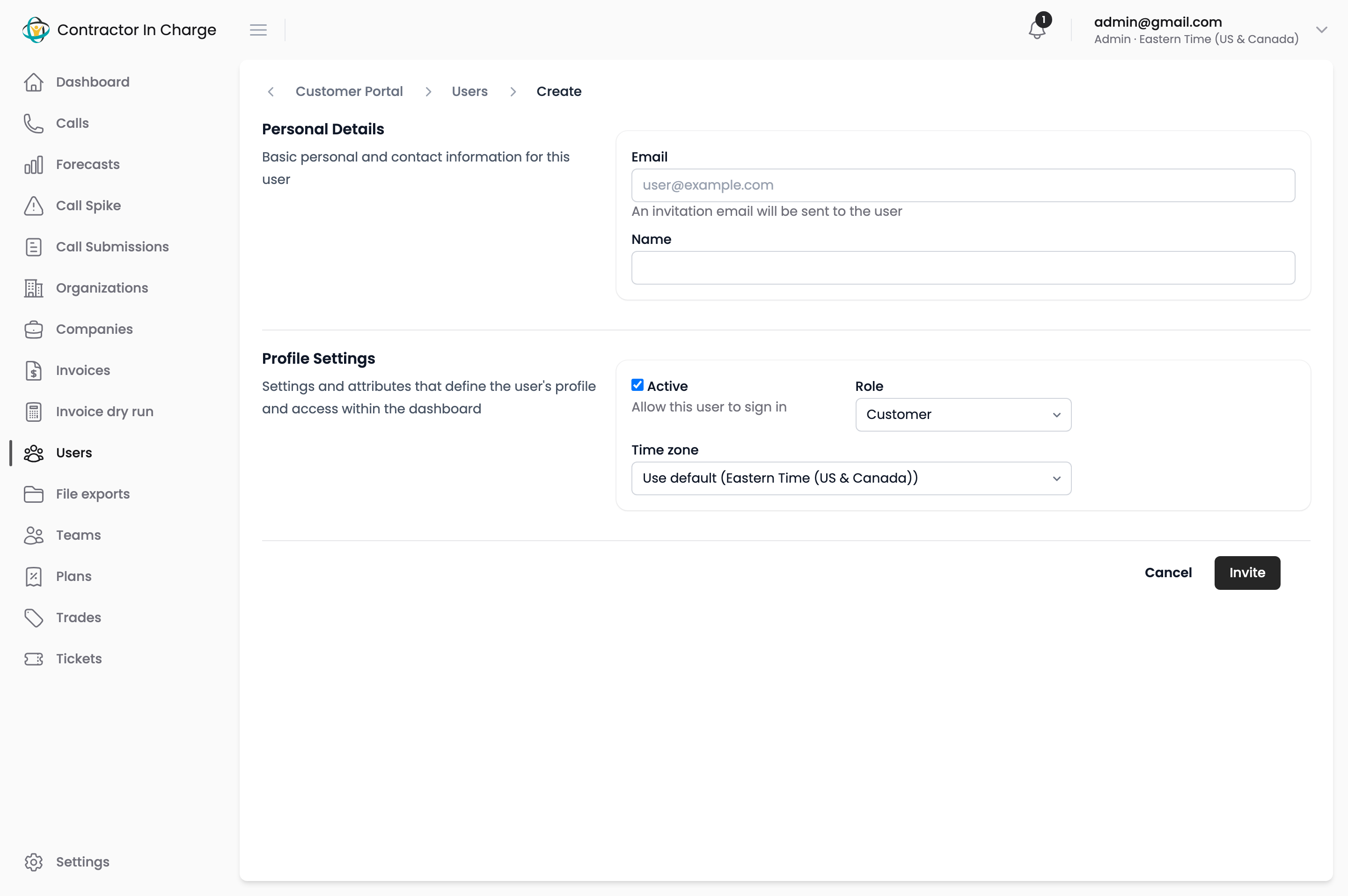
Task: Focus the Name input field
Action: (963, 268)
